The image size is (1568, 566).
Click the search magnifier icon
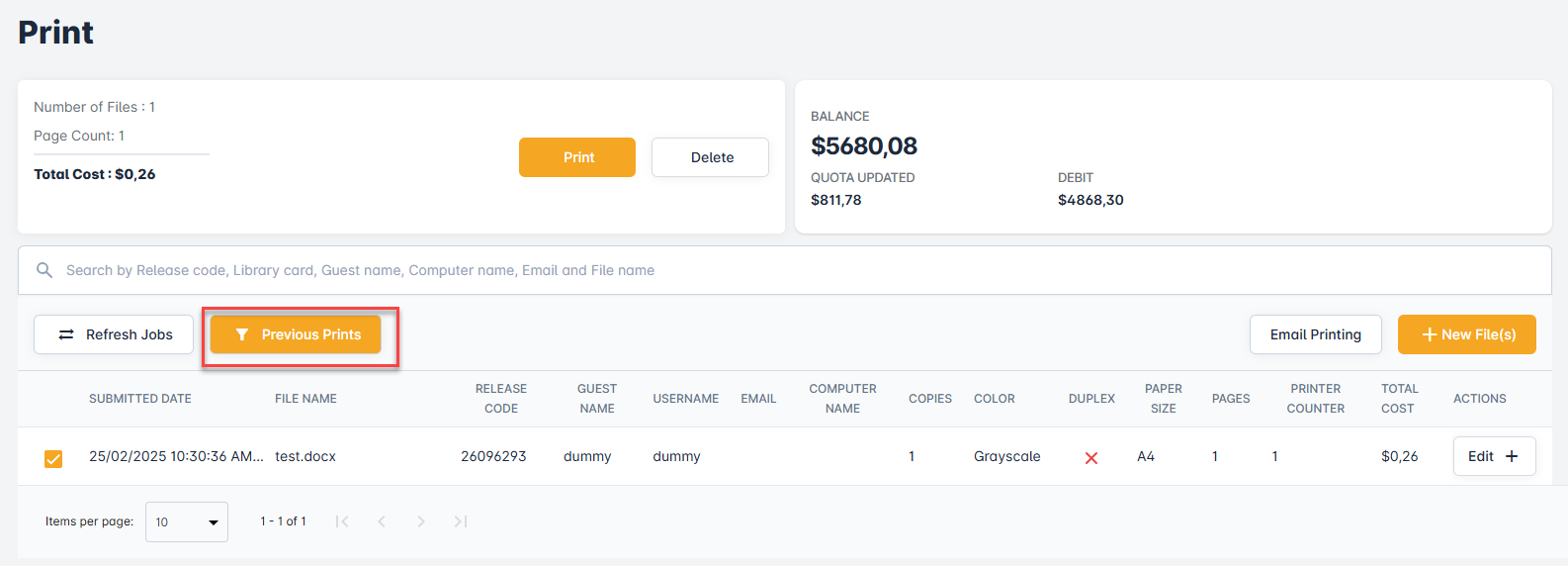point(44,270)
